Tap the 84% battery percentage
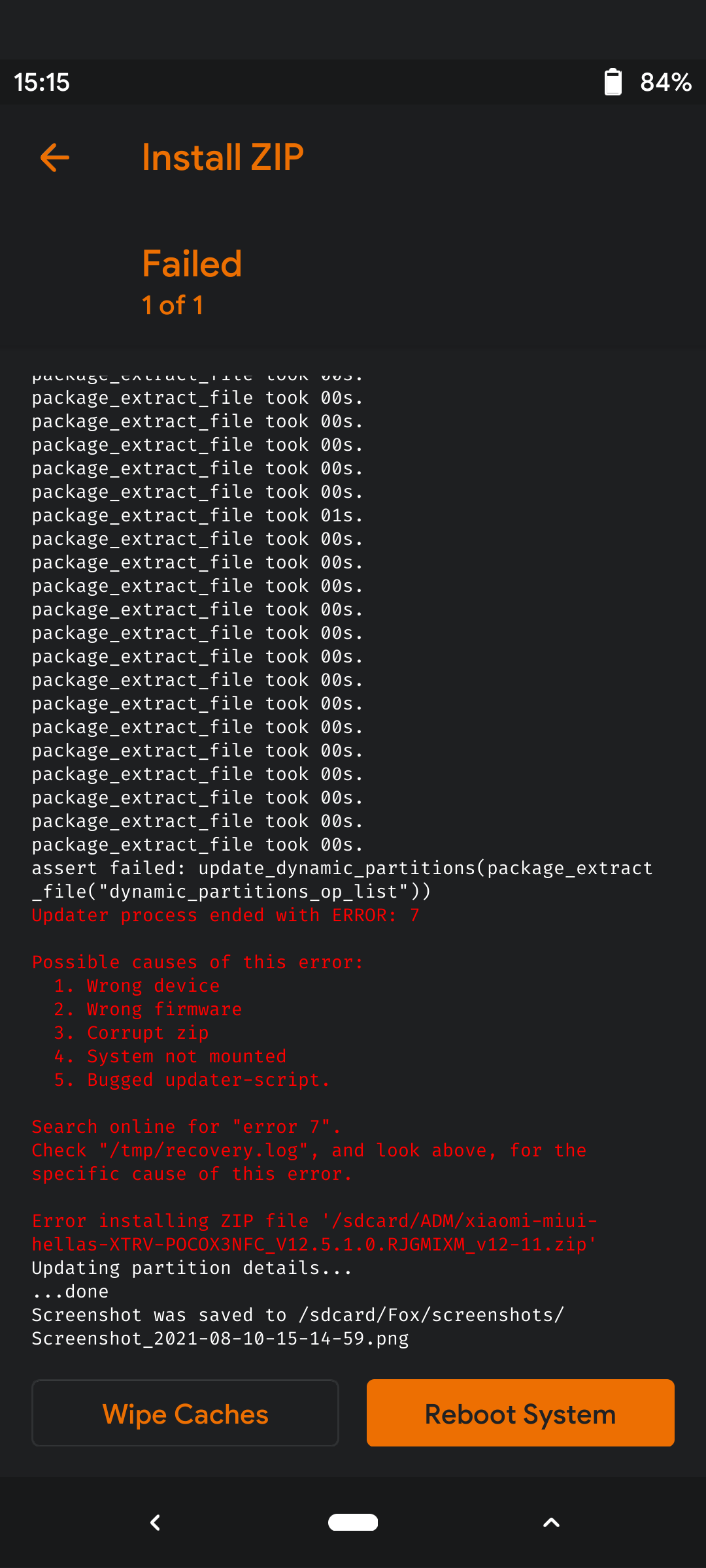Viewport: 706px width, 1568px height. (x=665, y=82)
